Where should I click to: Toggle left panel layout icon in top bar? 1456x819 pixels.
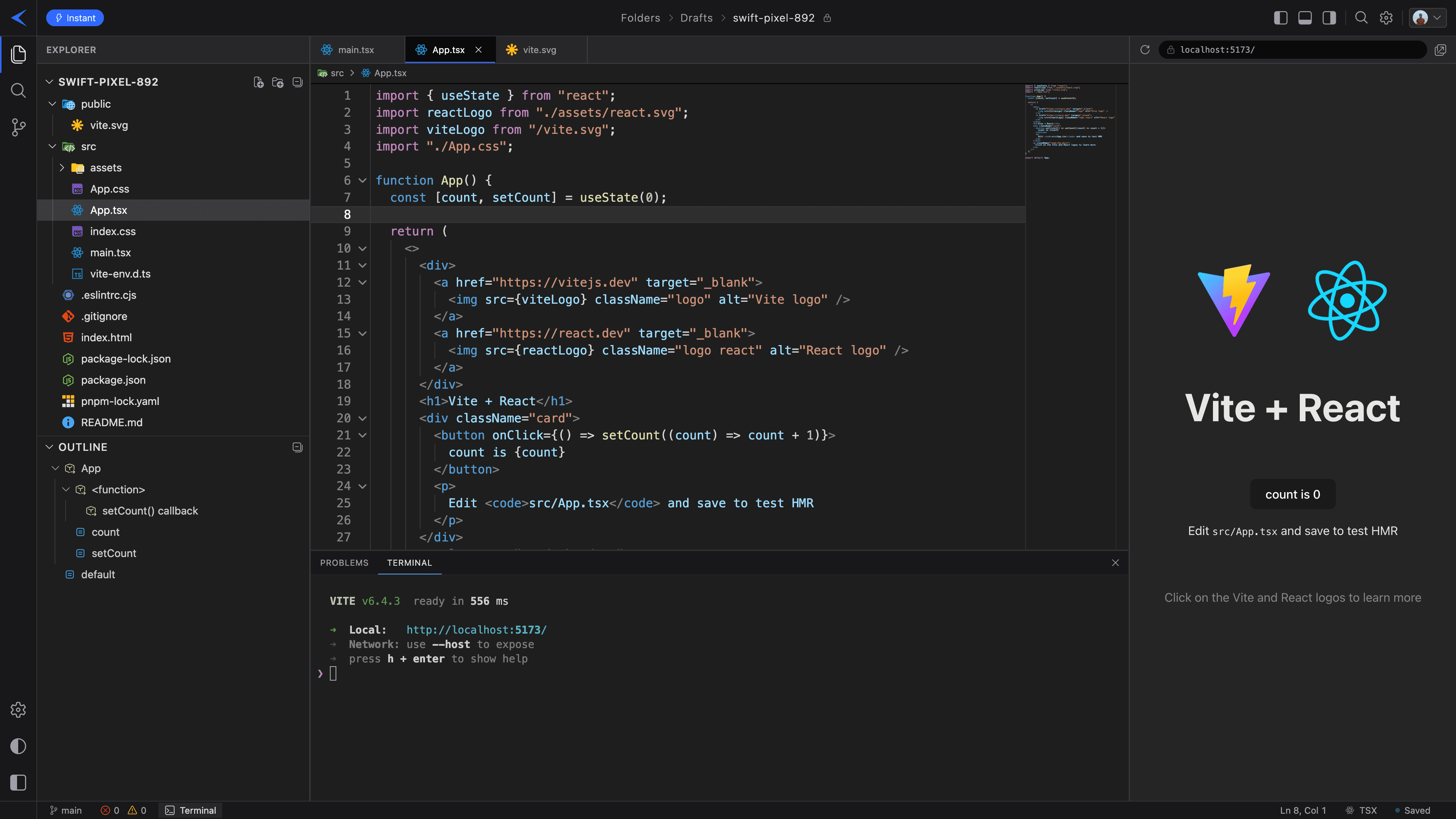(1281, 18)
